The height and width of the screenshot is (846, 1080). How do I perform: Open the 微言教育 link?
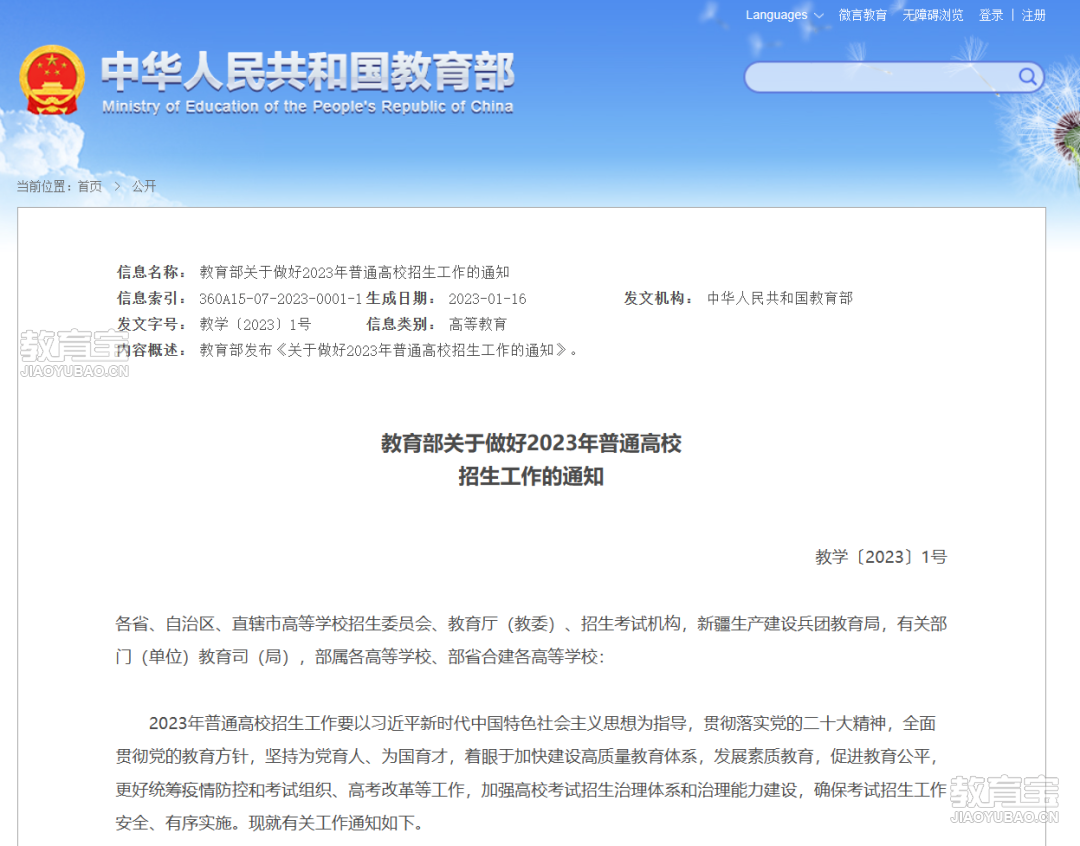(862, 15)
